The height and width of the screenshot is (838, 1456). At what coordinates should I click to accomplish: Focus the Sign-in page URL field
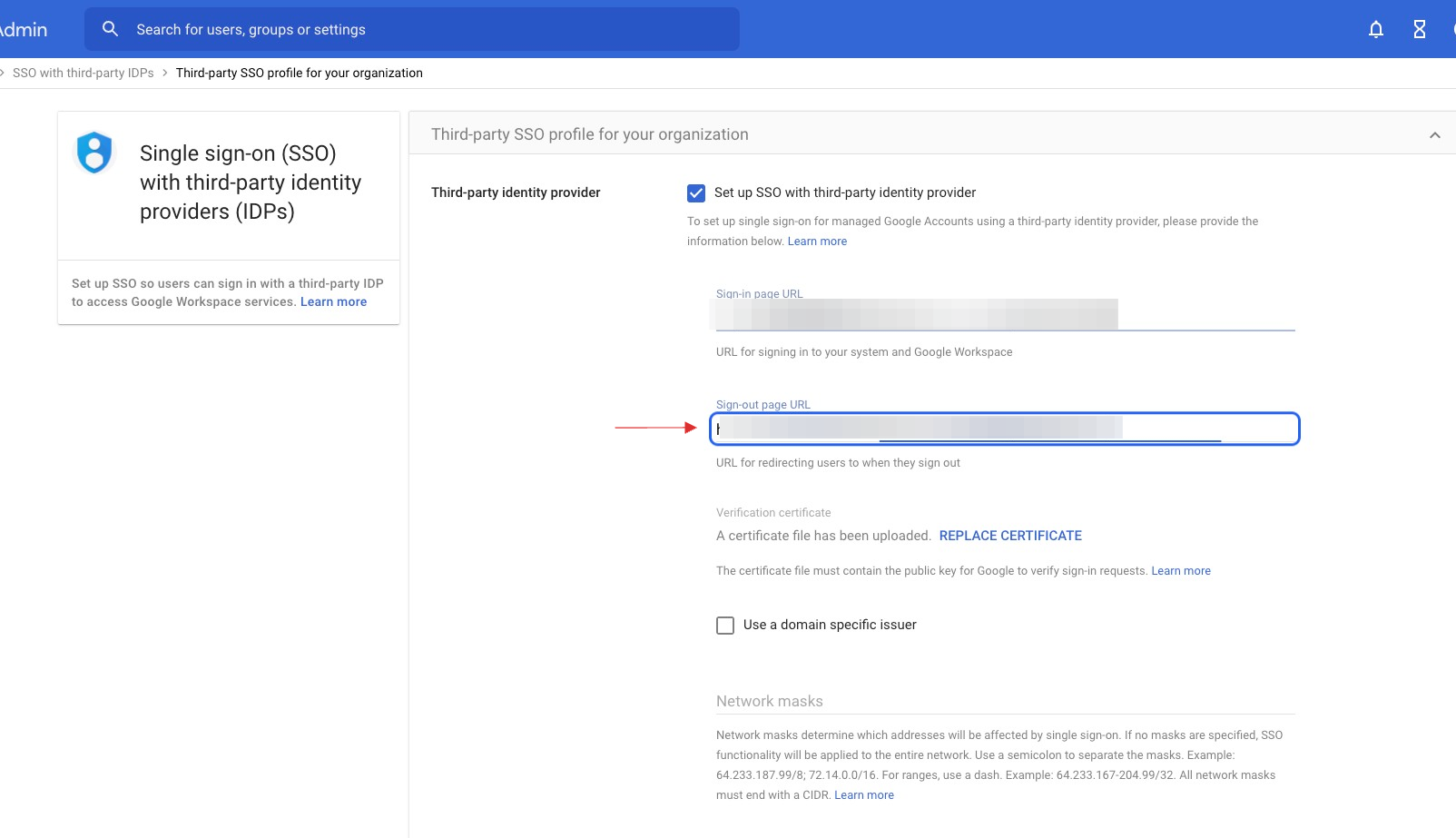(x=1005, y=315)
